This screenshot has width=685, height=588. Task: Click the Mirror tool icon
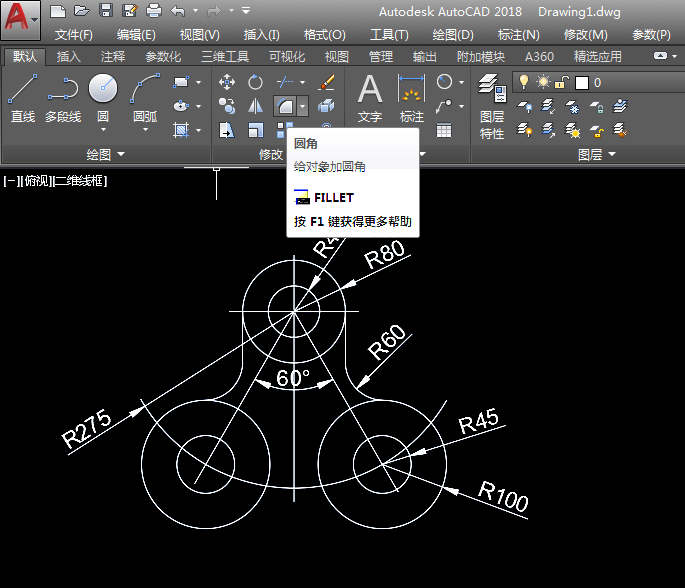[256, 106]
